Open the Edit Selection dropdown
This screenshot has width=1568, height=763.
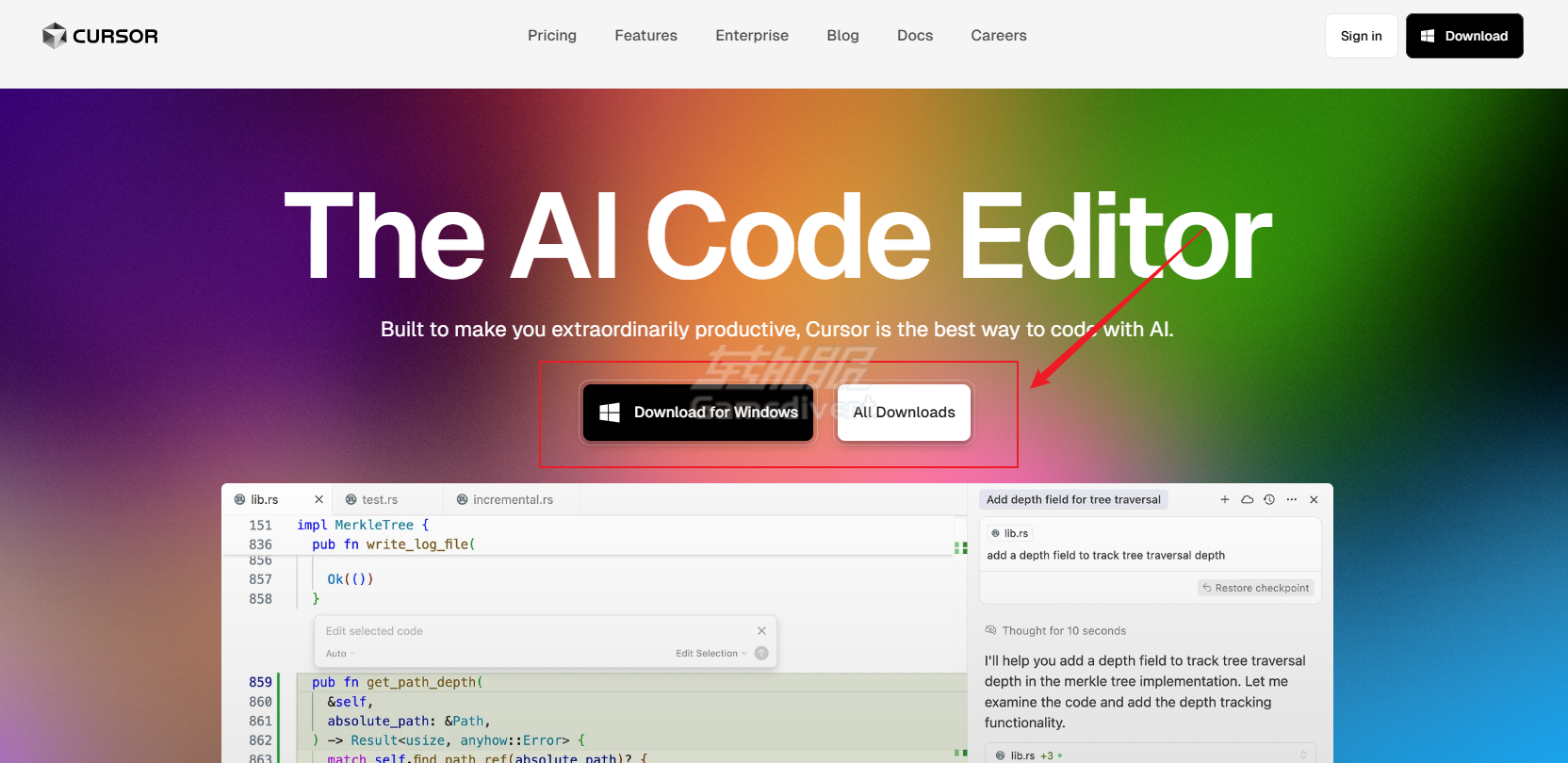711,654
